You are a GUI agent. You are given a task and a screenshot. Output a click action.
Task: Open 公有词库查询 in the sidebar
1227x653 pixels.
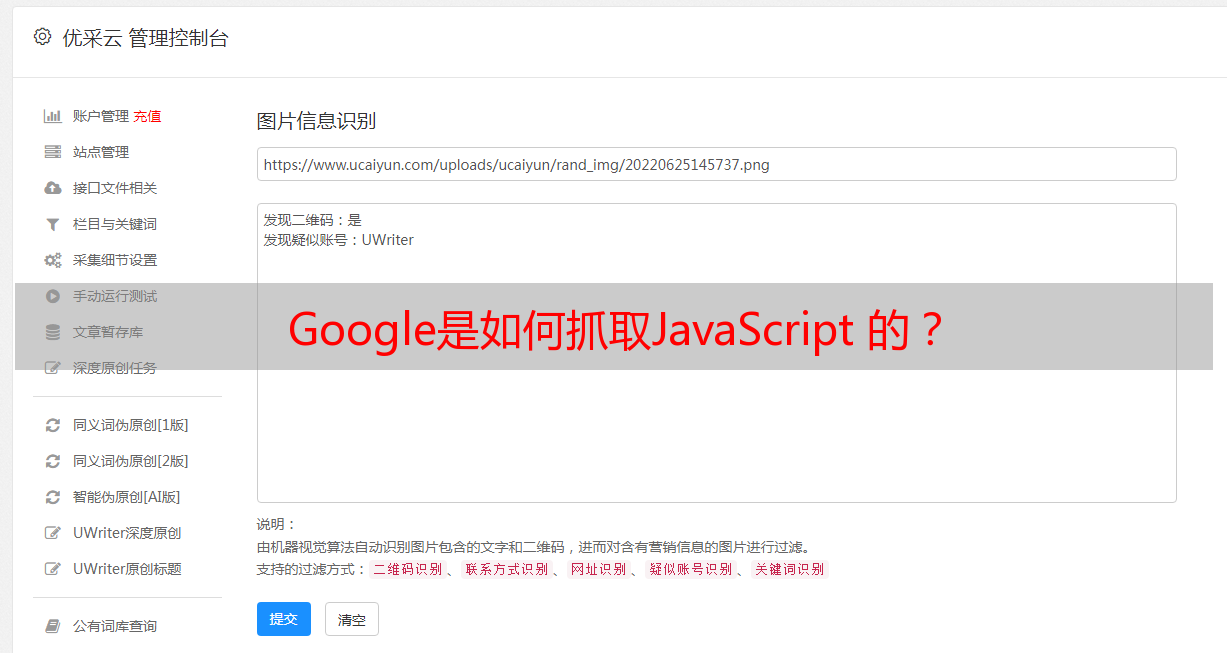115,626
